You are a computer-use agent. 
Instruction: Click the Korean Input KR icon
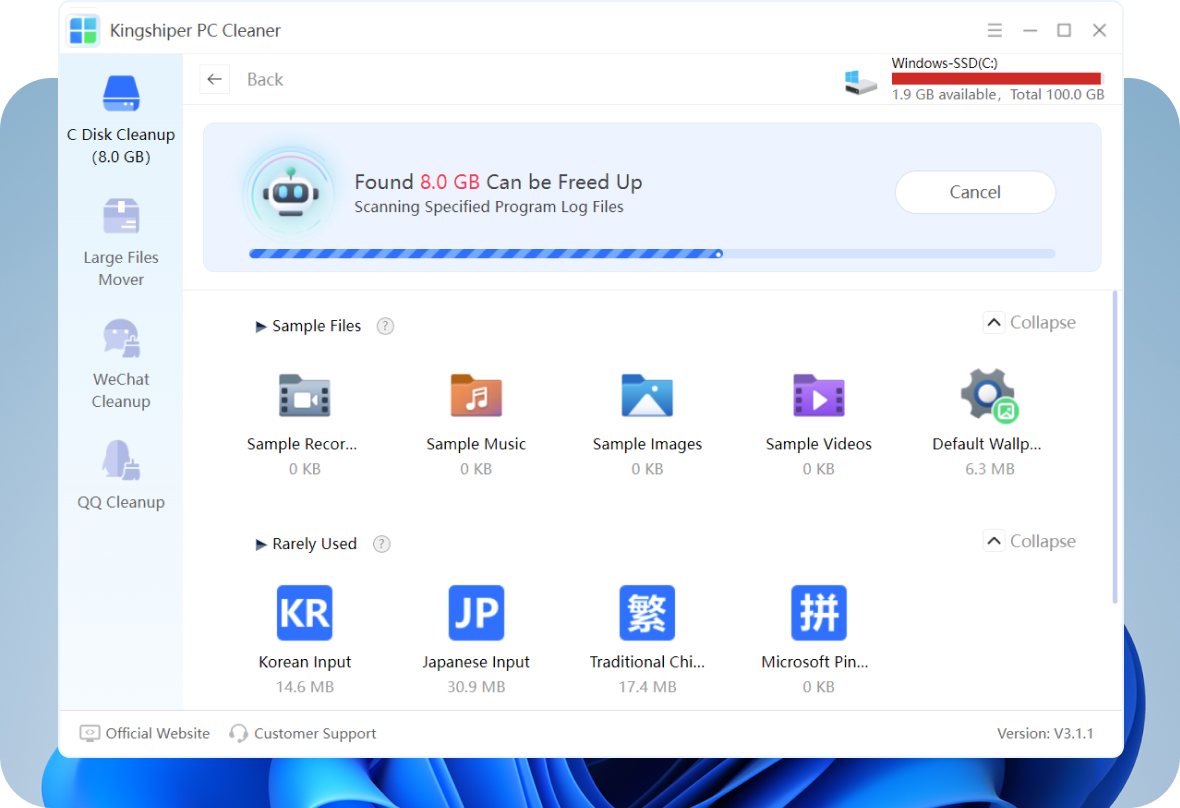tap(304, 613)
